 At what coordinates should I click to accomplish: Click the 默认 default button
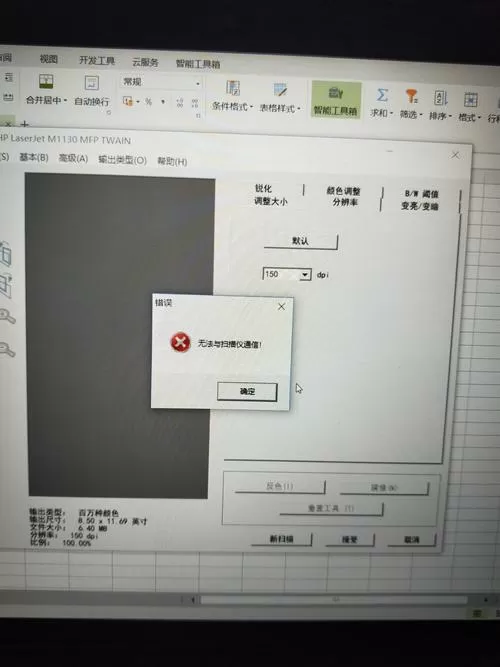[300, 241]
